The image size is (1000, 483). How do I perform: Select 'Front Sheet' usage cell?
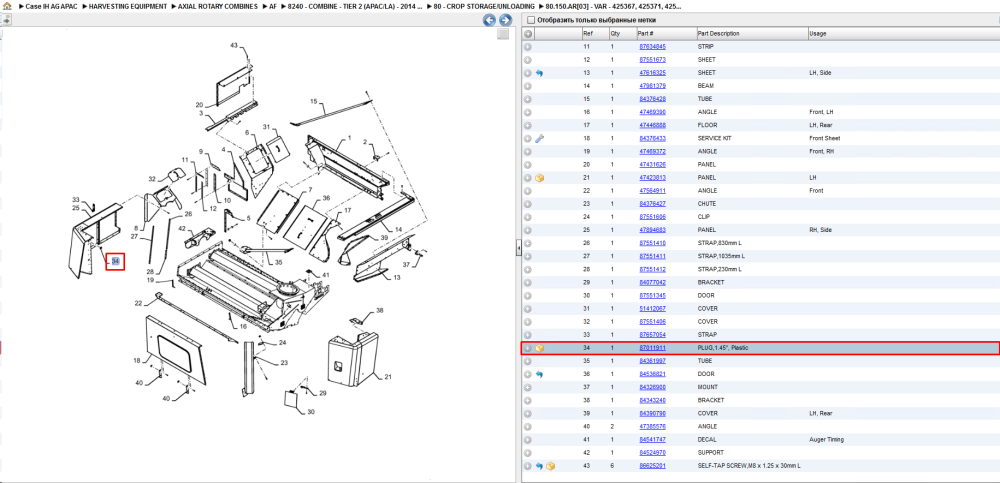(x=825, y=138)
